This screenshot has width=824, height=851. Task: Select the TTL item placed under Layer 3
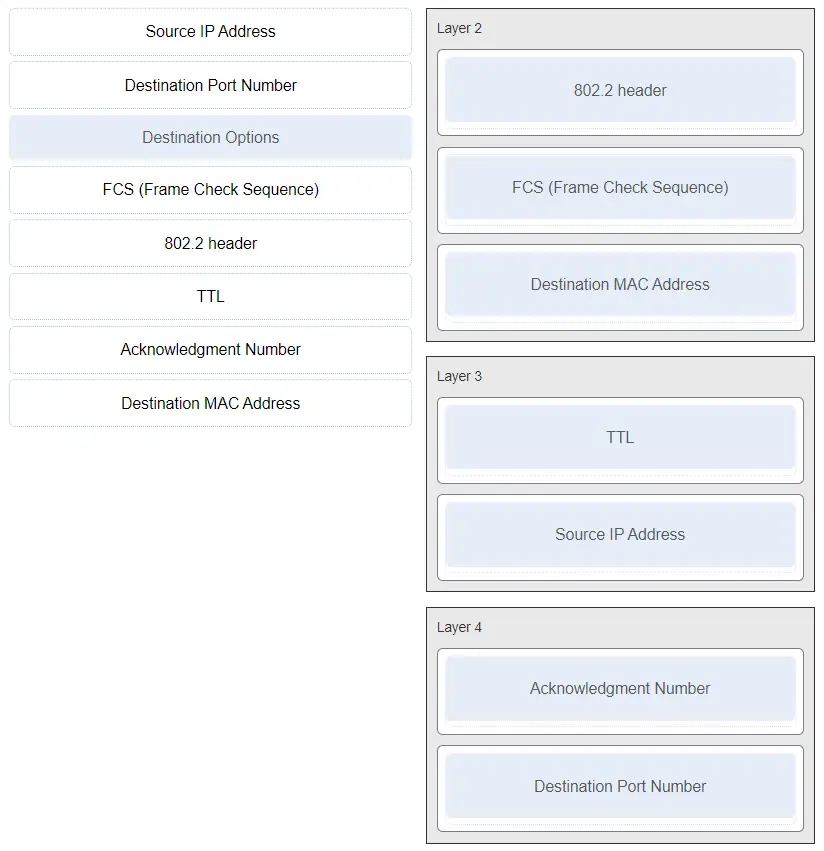(620, 438)
